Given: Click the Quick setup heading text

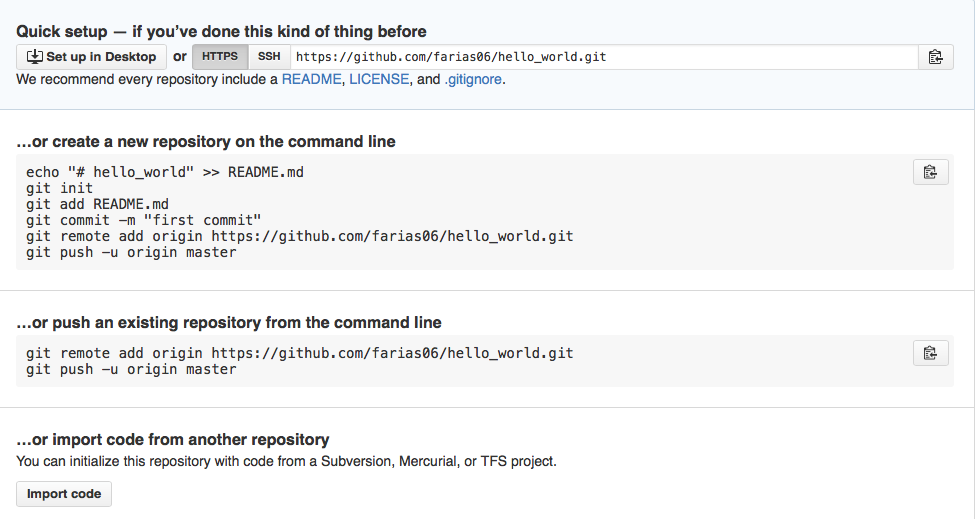Looking at the screenshot, I should tap(221, 31).
